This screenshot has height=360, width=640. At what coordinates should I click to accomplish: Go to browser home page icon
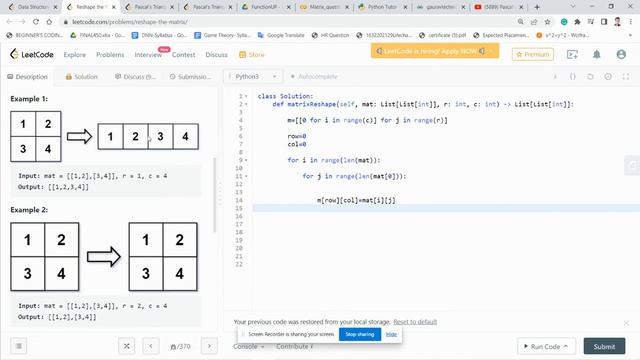tap(49, 22)
